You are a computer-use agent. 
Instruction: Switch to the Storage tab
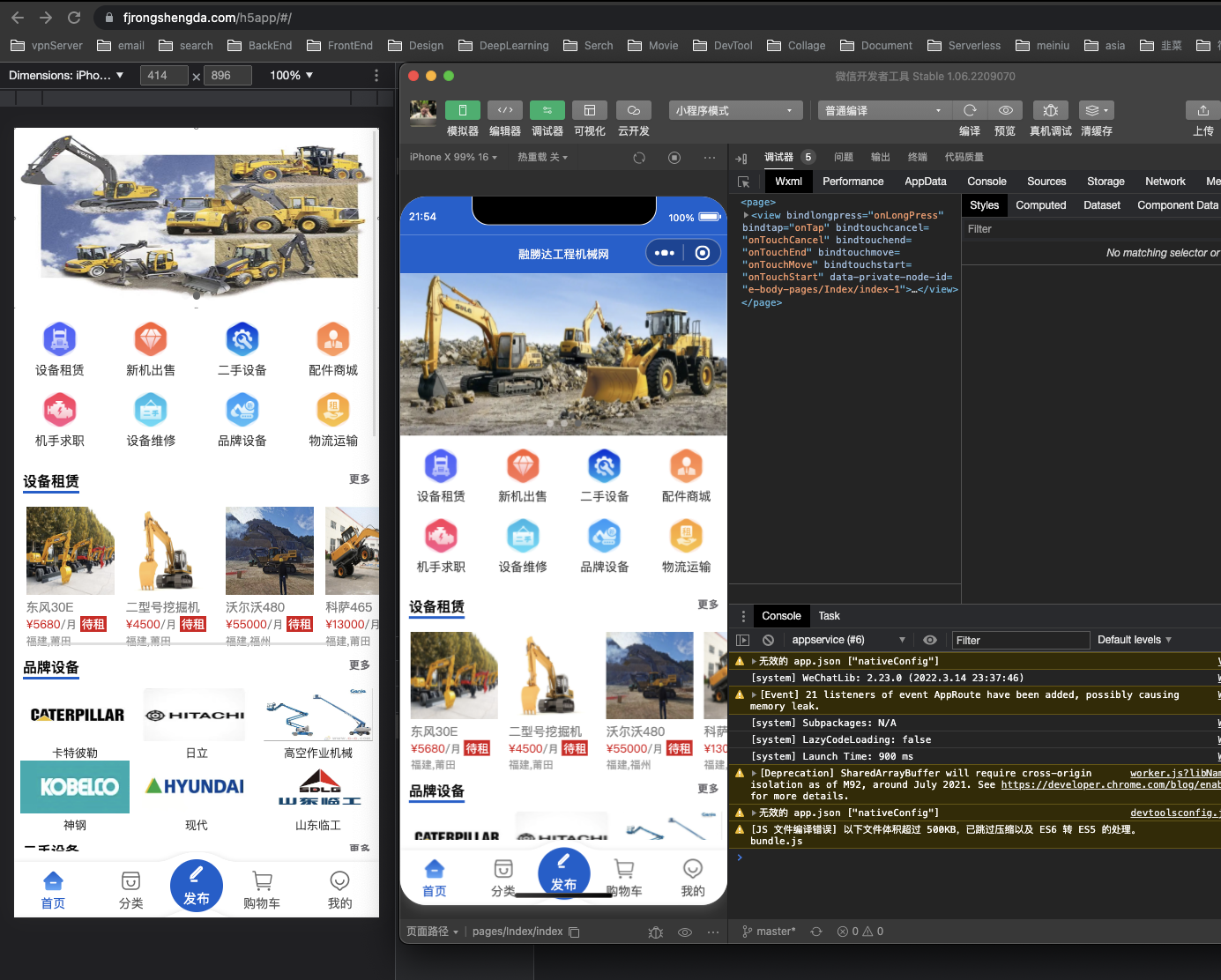point(1106,182)
